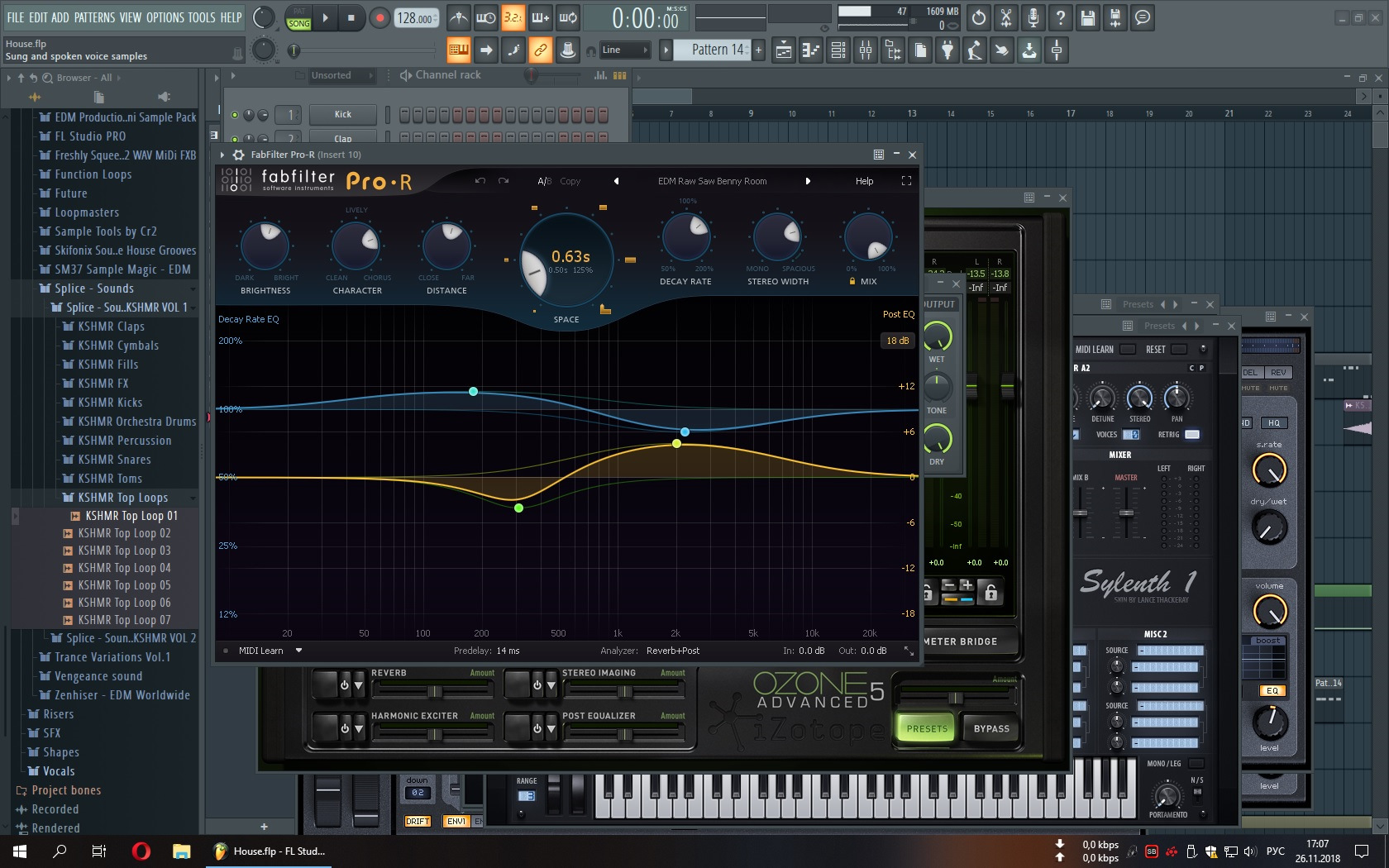Click Help in FabFilter Pro-R
Image resolution: width=1389 pixels, height=868 pixels.
pyautogui.click(x=864, y=181)
